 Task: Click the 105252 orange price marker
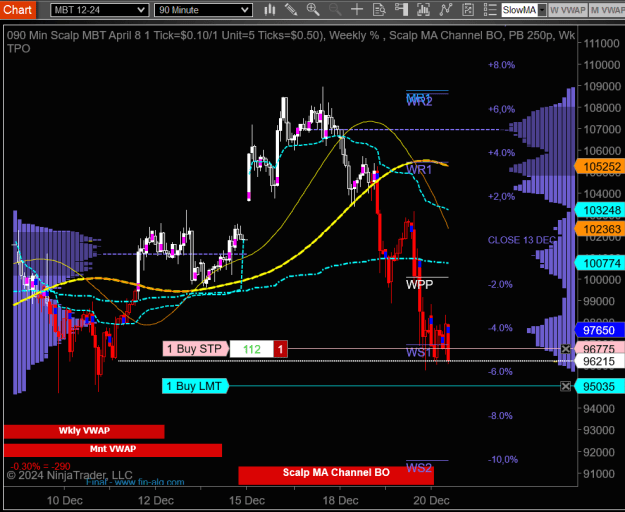599,167
